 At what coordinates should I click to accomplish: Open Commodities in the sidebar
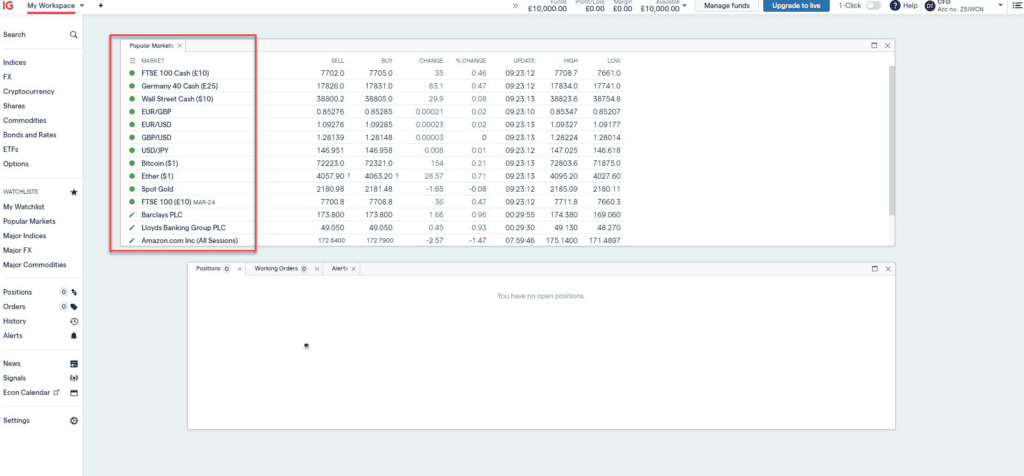(x=24, y=120)
